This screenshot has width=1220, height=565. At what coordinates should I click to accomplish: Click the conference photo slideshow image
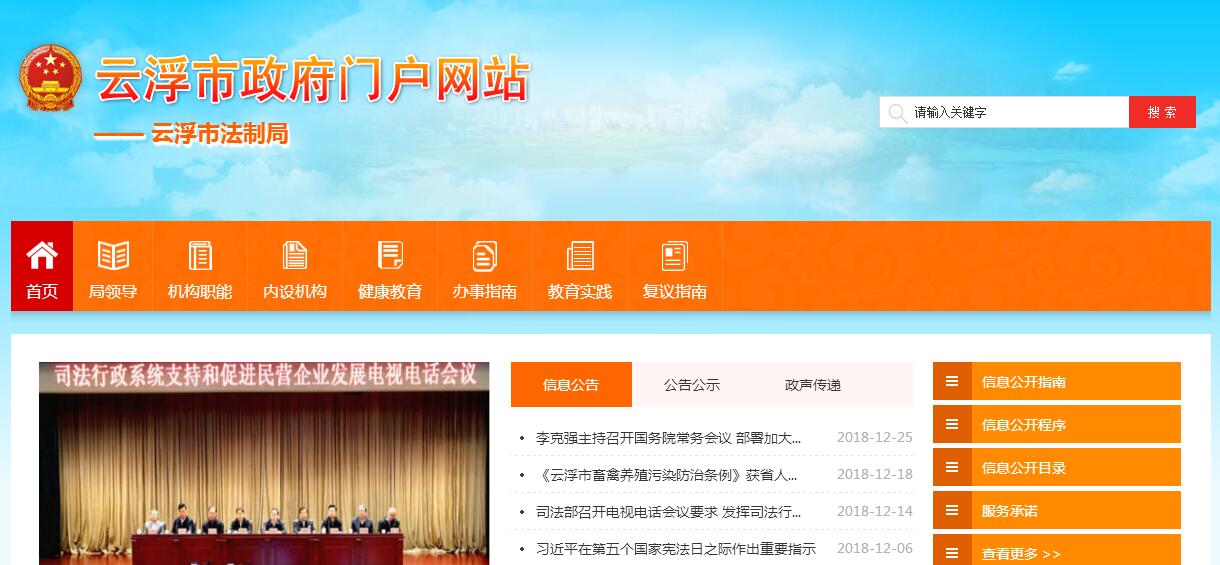point(264,463)
